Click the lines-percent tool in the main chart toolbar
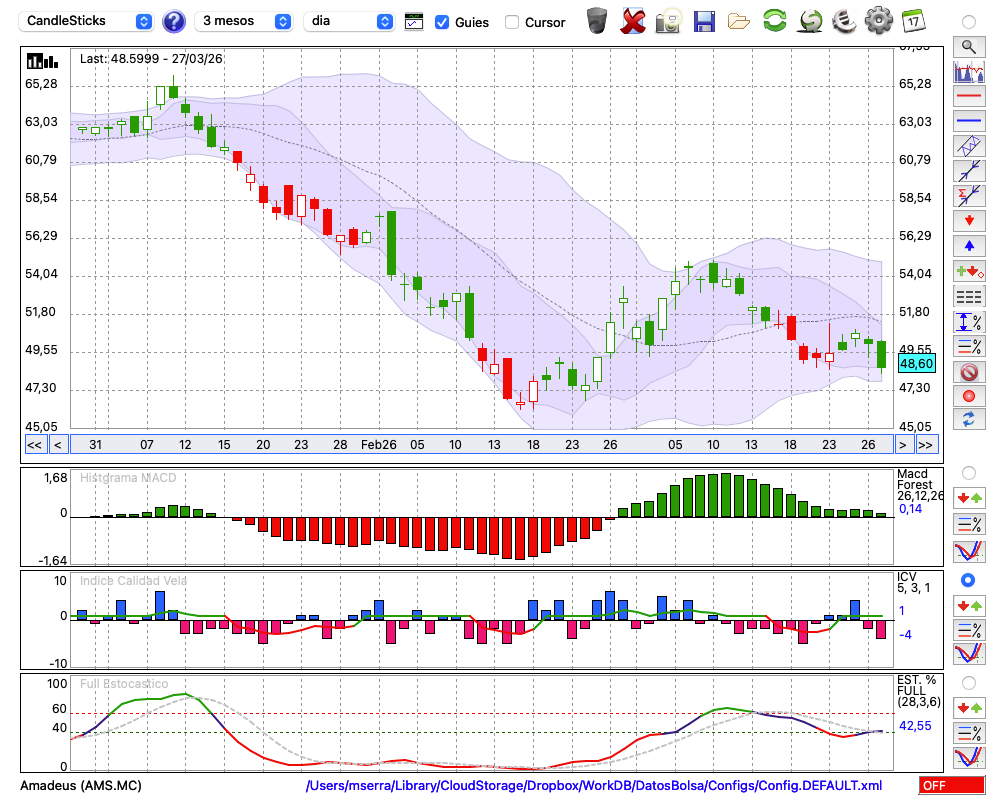This screenshot has height=800, width=1000. click(969, 346)
